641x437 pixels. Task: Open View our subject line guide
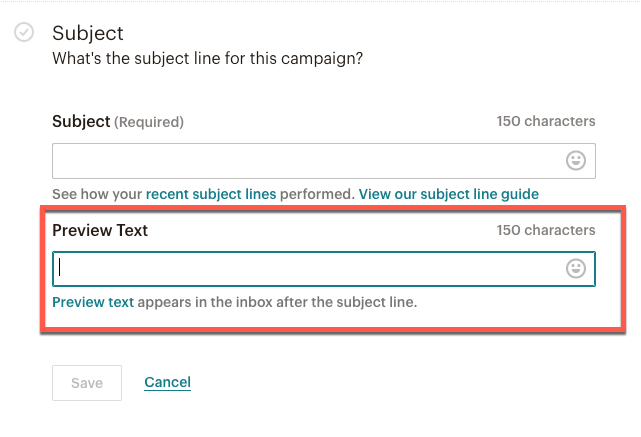point(448,194)
